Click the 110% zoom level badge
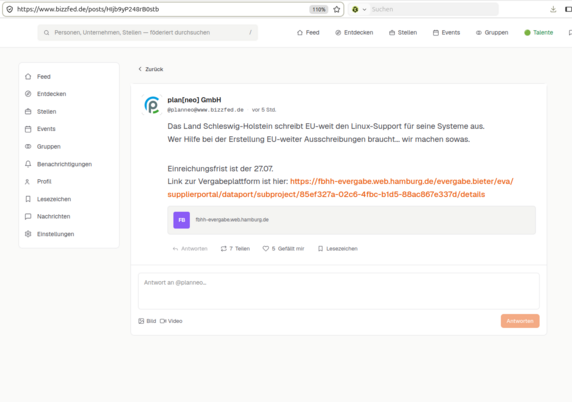The width and height of the screenshot is (572, 402). 318,9
